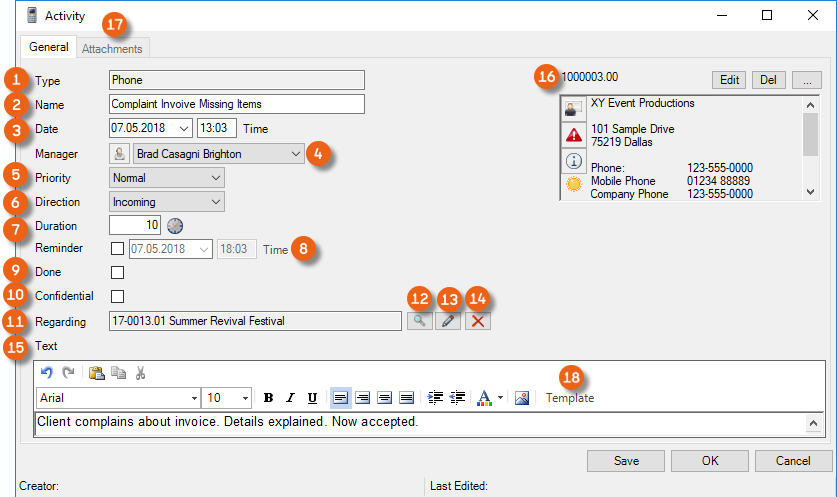Click the info circle icon in contact panel
Image resolution: width=837 pixels, height=497 pixels.
574,160
